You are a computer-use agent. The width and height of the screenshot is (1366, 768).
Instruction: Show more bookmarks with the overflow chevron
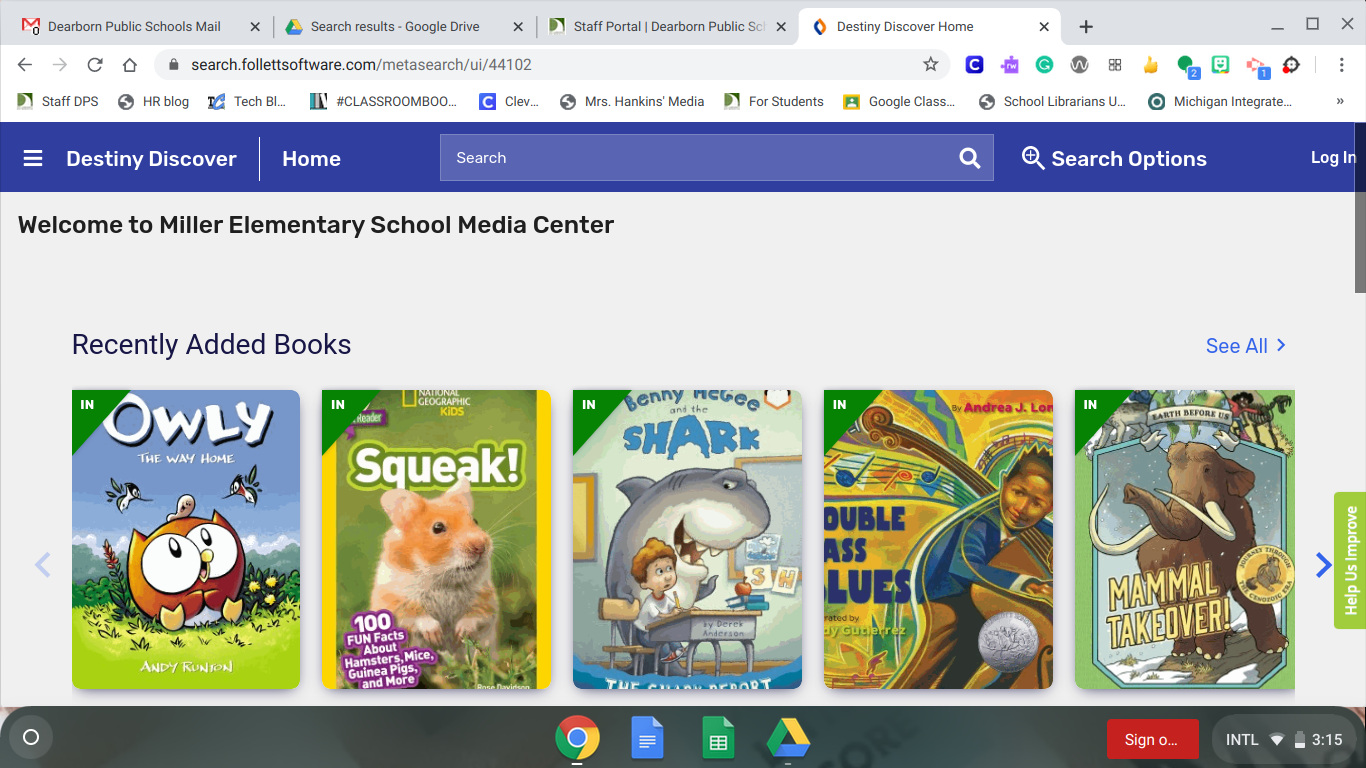coord(1340,101)
